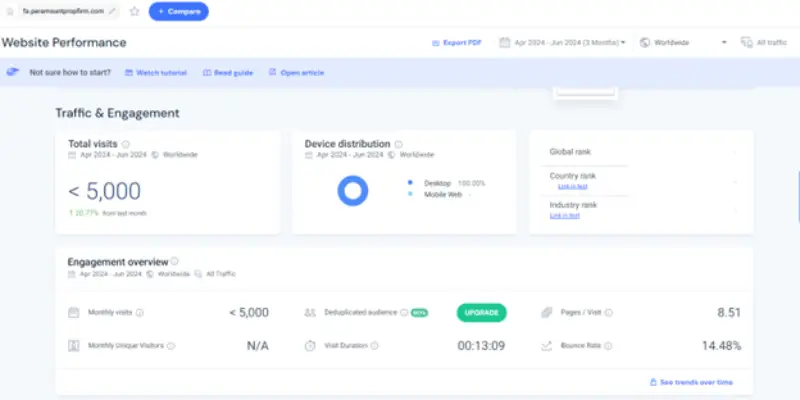
Task: Click the page's vertical scrollbar
Action: pyautogui.click(x=798, y=196)
